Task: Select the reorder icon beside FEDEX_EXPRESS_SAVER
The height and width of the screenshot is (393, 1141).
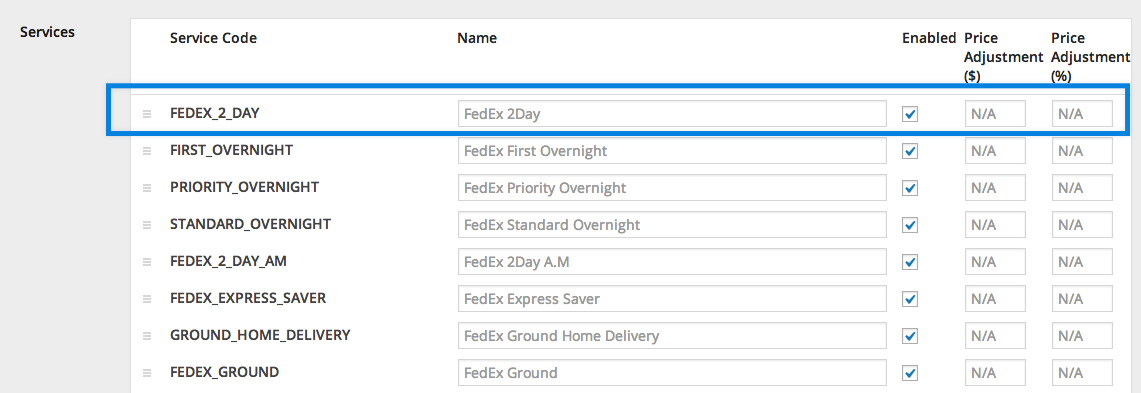Action: click(147, 299)
